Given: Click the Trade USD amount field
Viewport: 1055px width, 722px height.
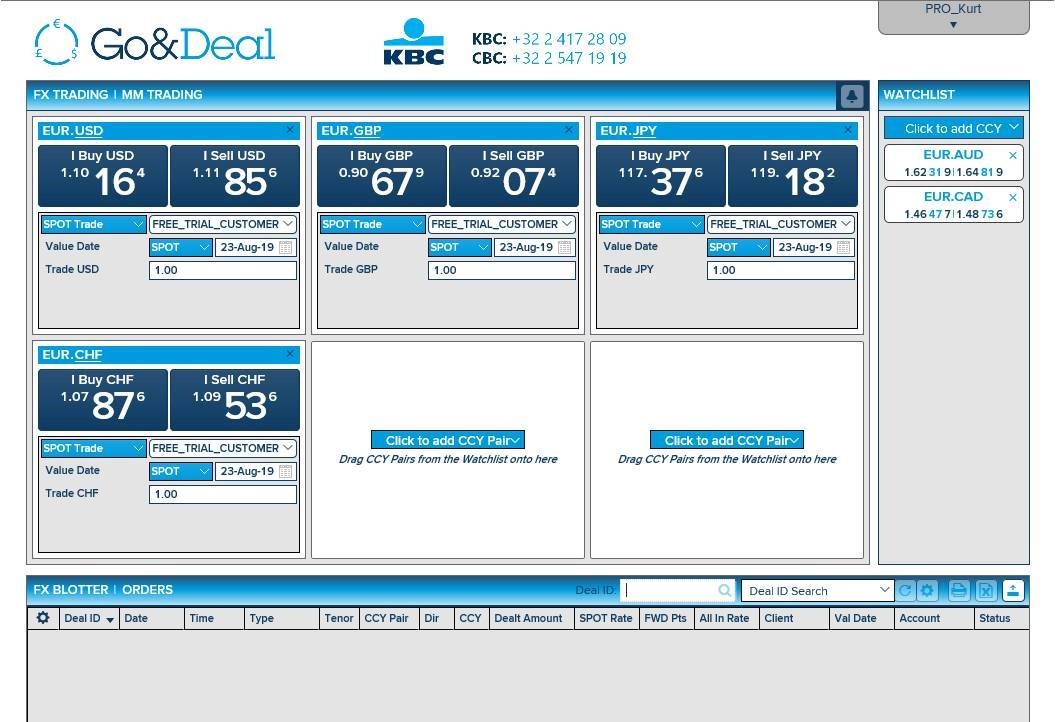Looking at the screenshot, I should tap(223, 270).
